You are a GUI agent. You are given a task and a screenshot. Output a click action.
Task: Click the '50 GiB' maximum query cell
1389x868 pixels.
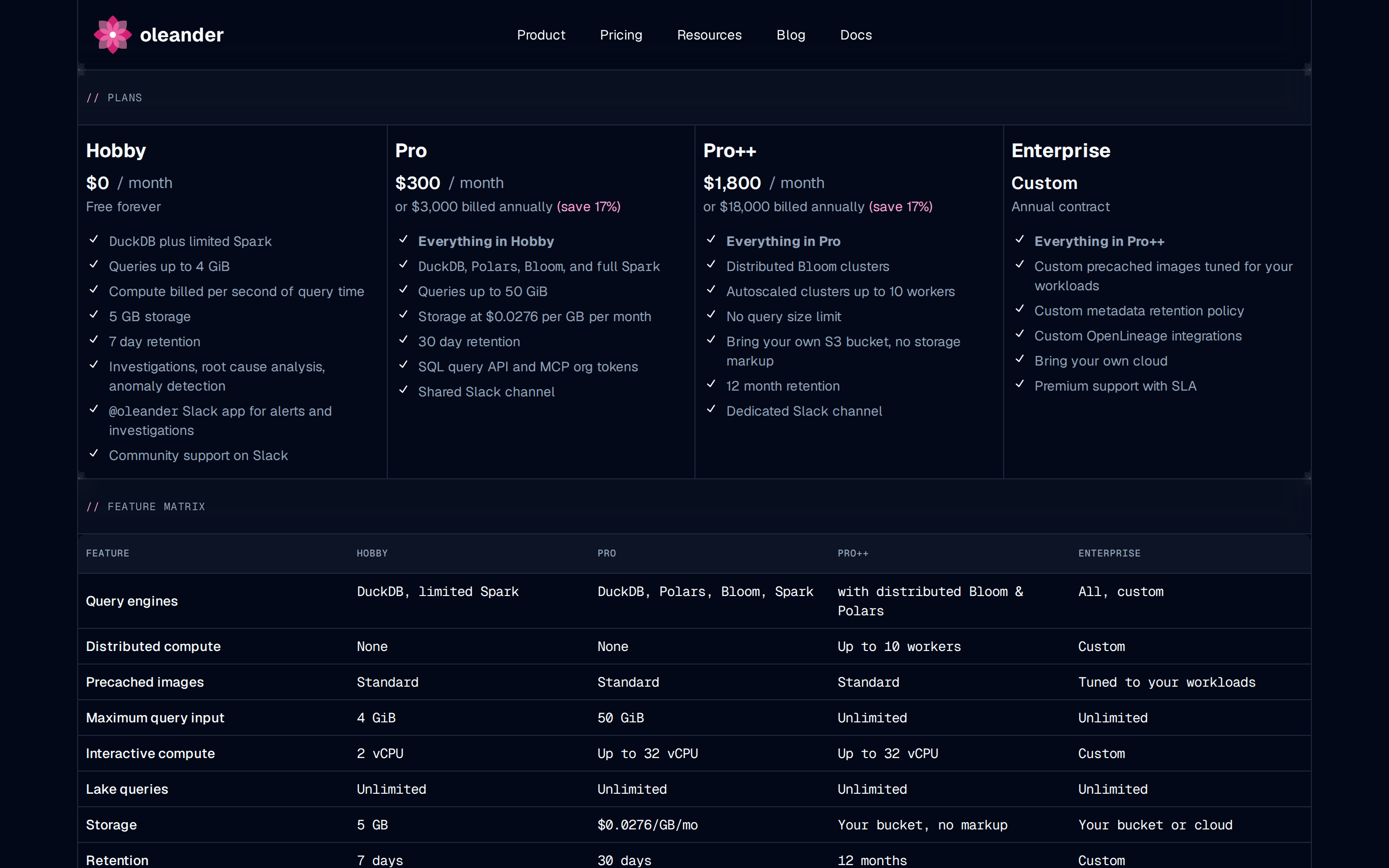coord(620,718)
